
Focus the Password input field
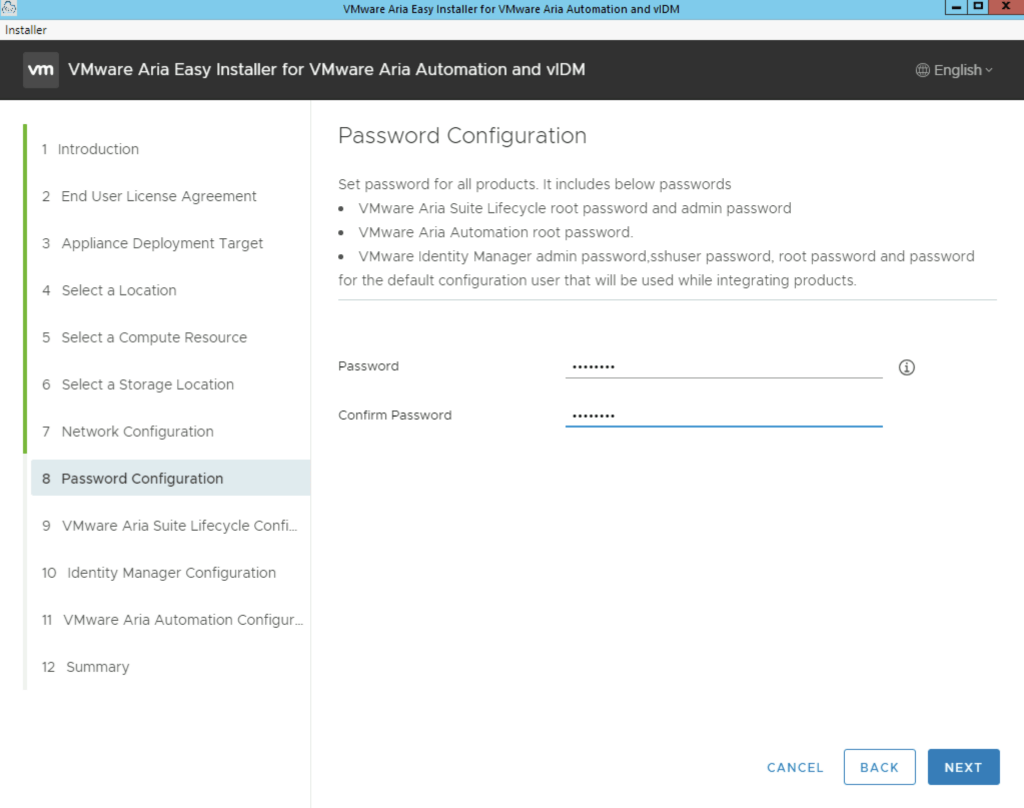point(724,366)
